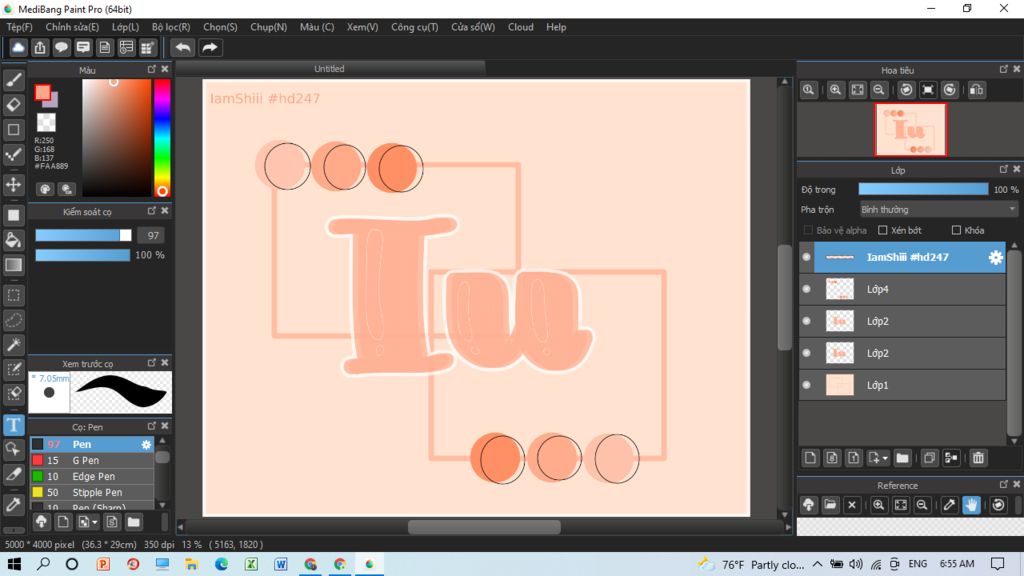Open the Tệp(F) menu

[20, 27]
